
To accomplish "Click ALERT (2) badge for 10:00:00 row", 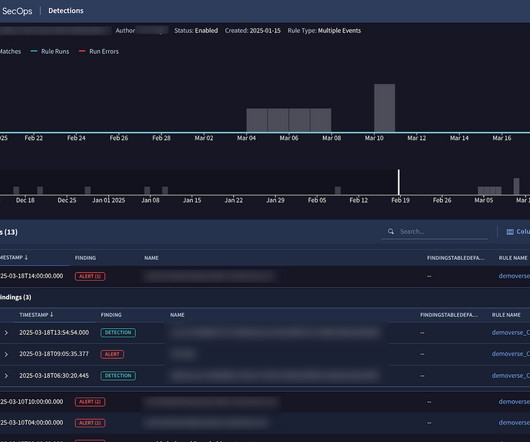I will pos(90,402).
